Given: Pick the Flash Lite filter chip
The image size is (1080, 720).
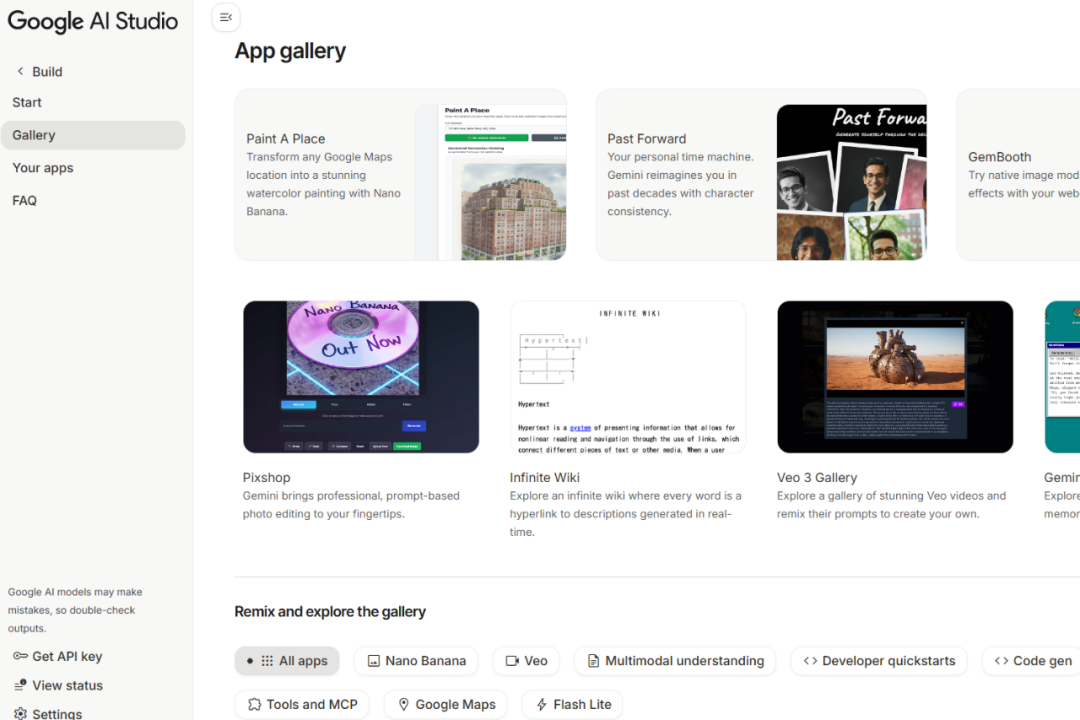Looking at the screenshot, I should [x=572, y=704].
